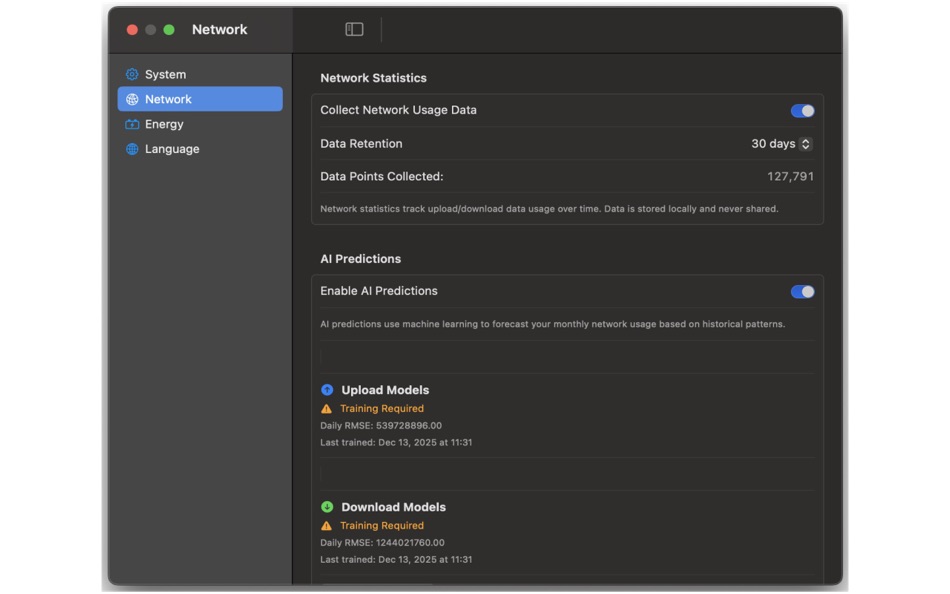Select the 127,791 data points value
Screen dimensions: 950x594
791,175
